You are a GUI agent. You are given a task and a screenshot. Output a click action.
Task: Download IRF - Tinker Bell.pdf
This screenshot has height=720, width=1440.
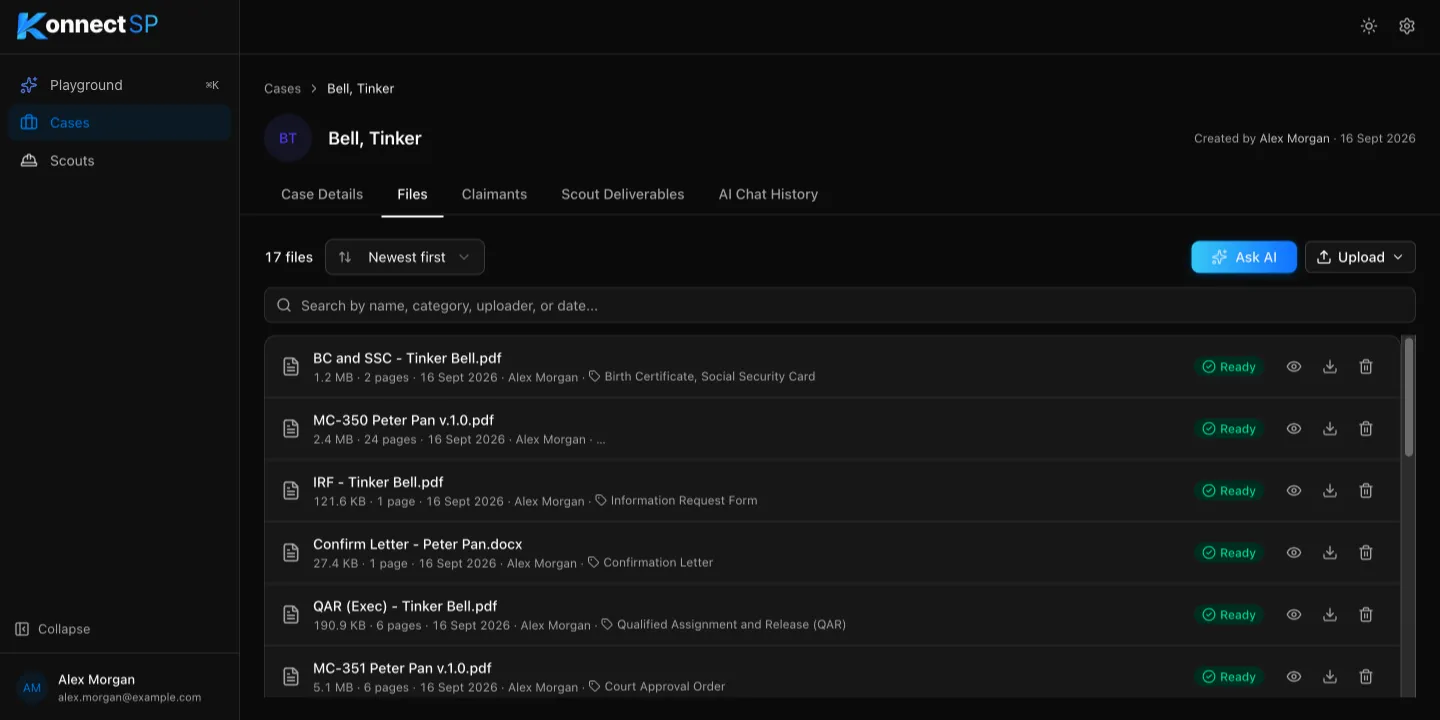coord(1330,491)
